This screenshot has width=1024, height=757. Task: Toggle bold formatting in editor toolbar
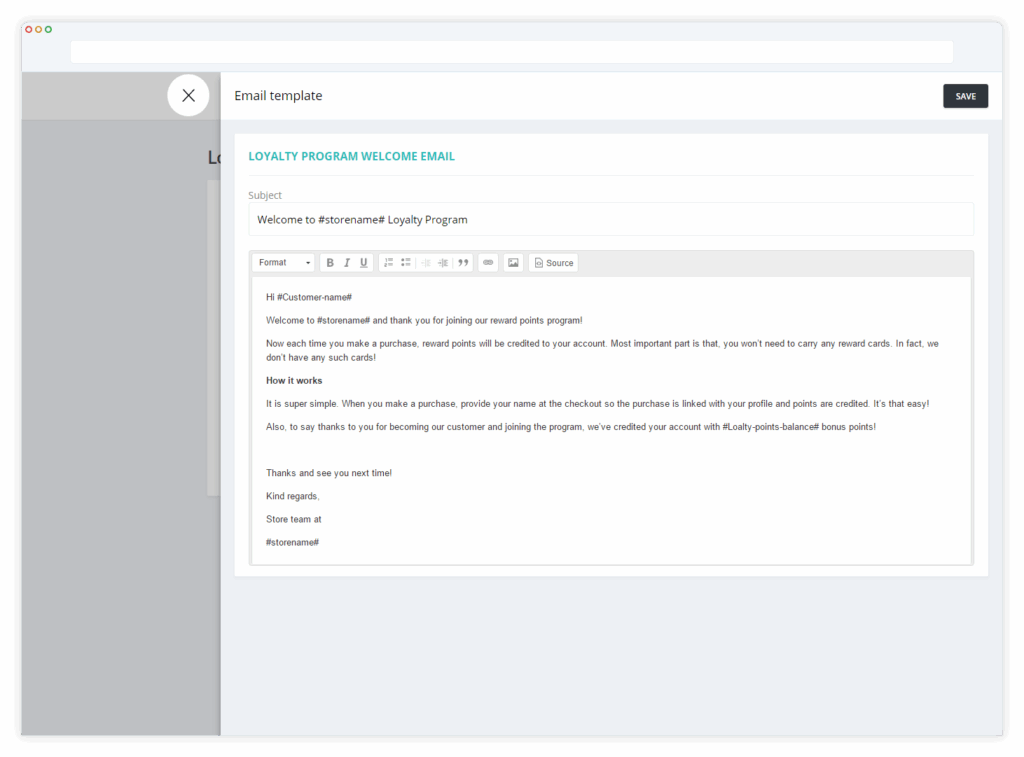[330, 263]
